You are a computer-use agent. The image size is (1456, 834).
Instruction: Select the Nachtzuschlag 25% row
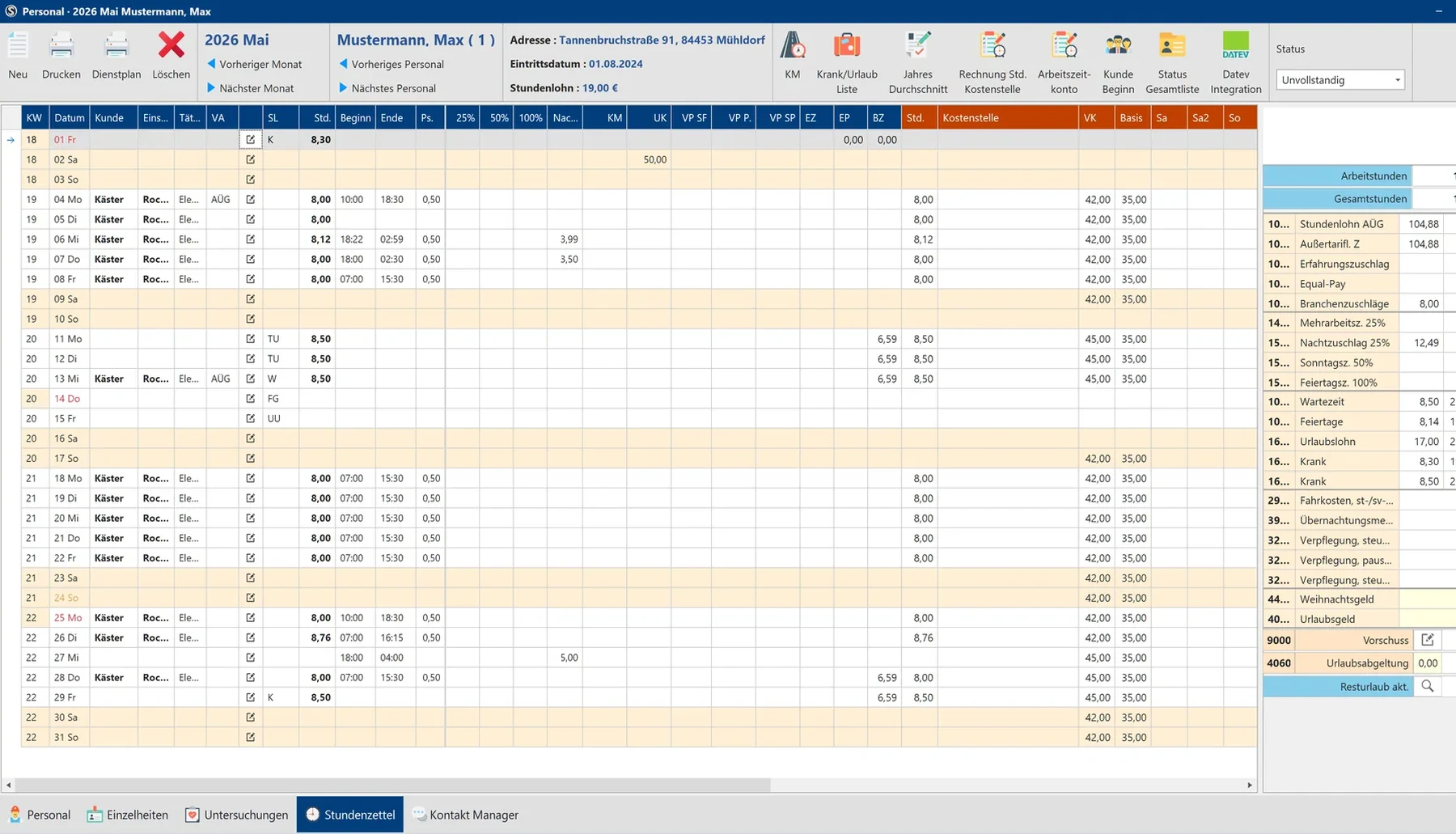pyautogui.click(x=1359, y=343)
